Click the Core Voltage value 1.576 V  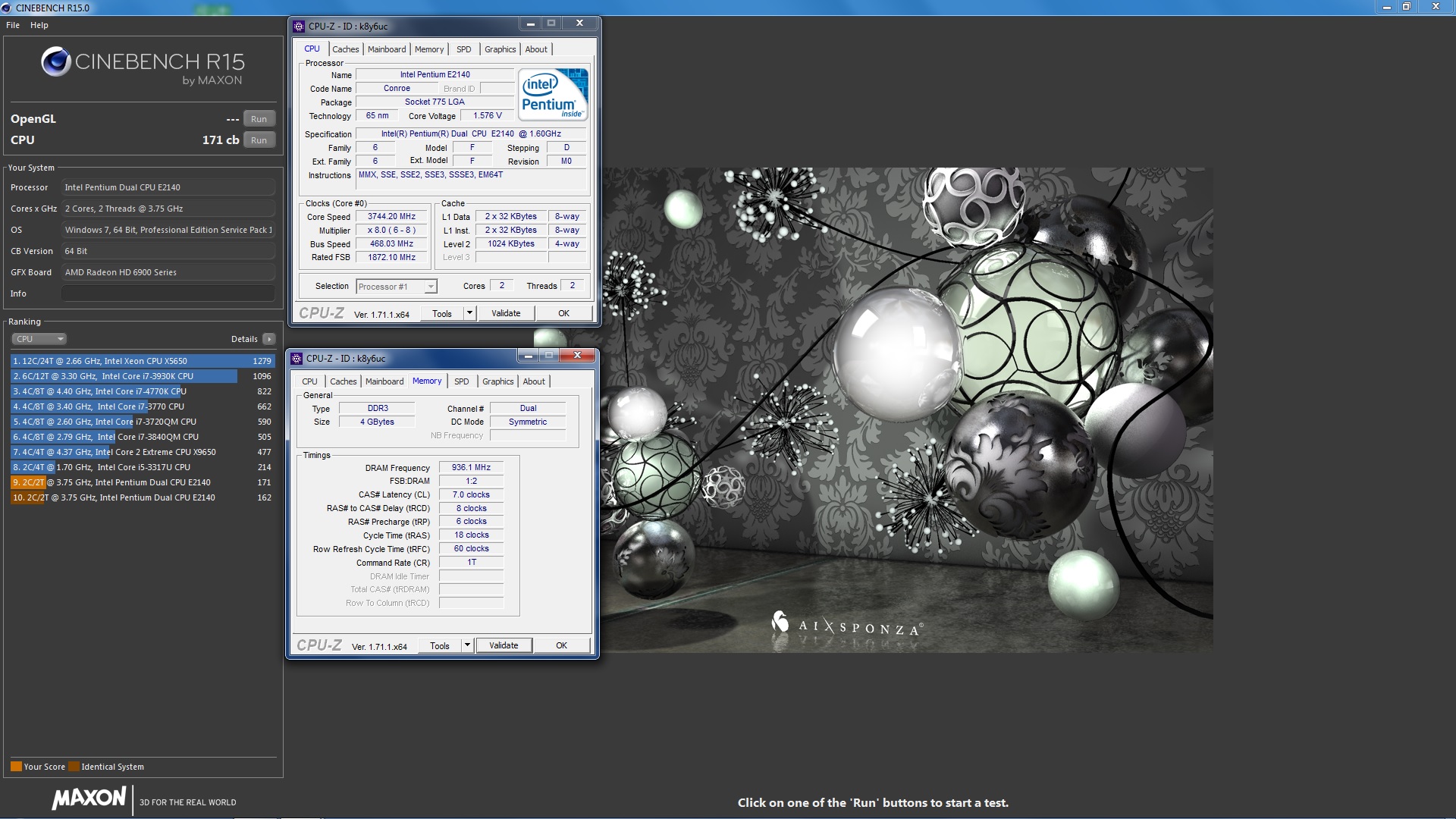pos(488,116)
